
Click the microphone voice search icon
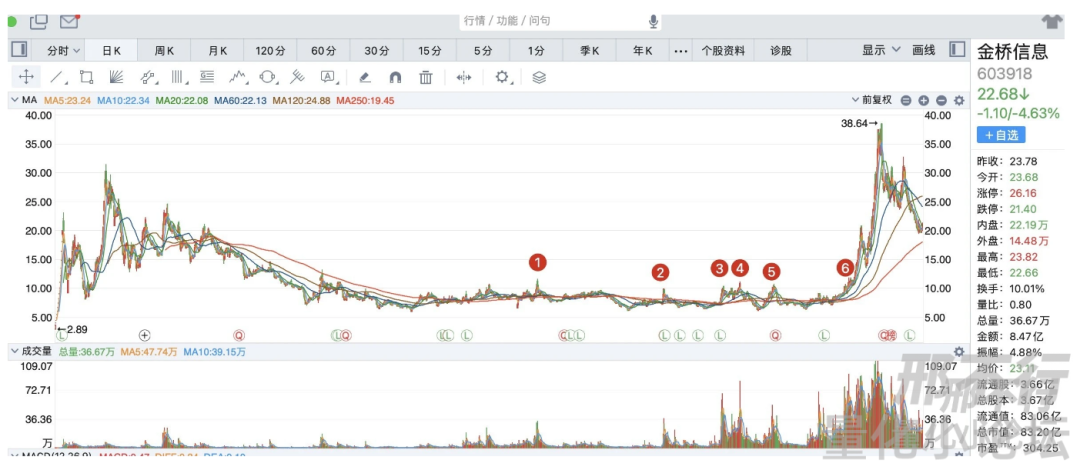653,22
